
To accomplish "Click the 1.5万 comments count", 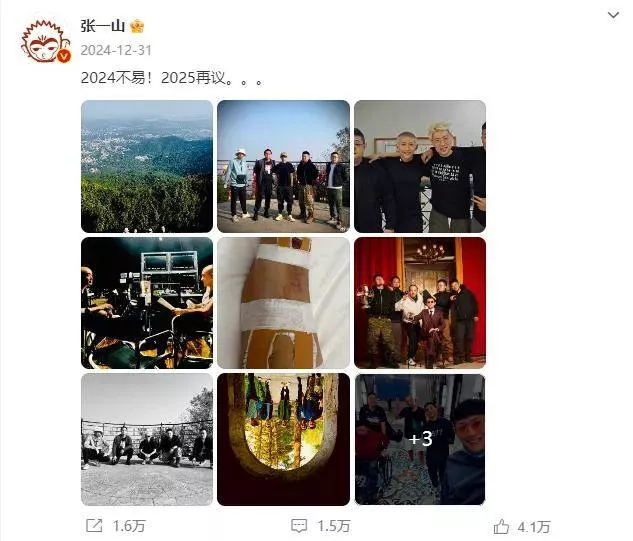I will pyautogui.click(x=333, y=526).
